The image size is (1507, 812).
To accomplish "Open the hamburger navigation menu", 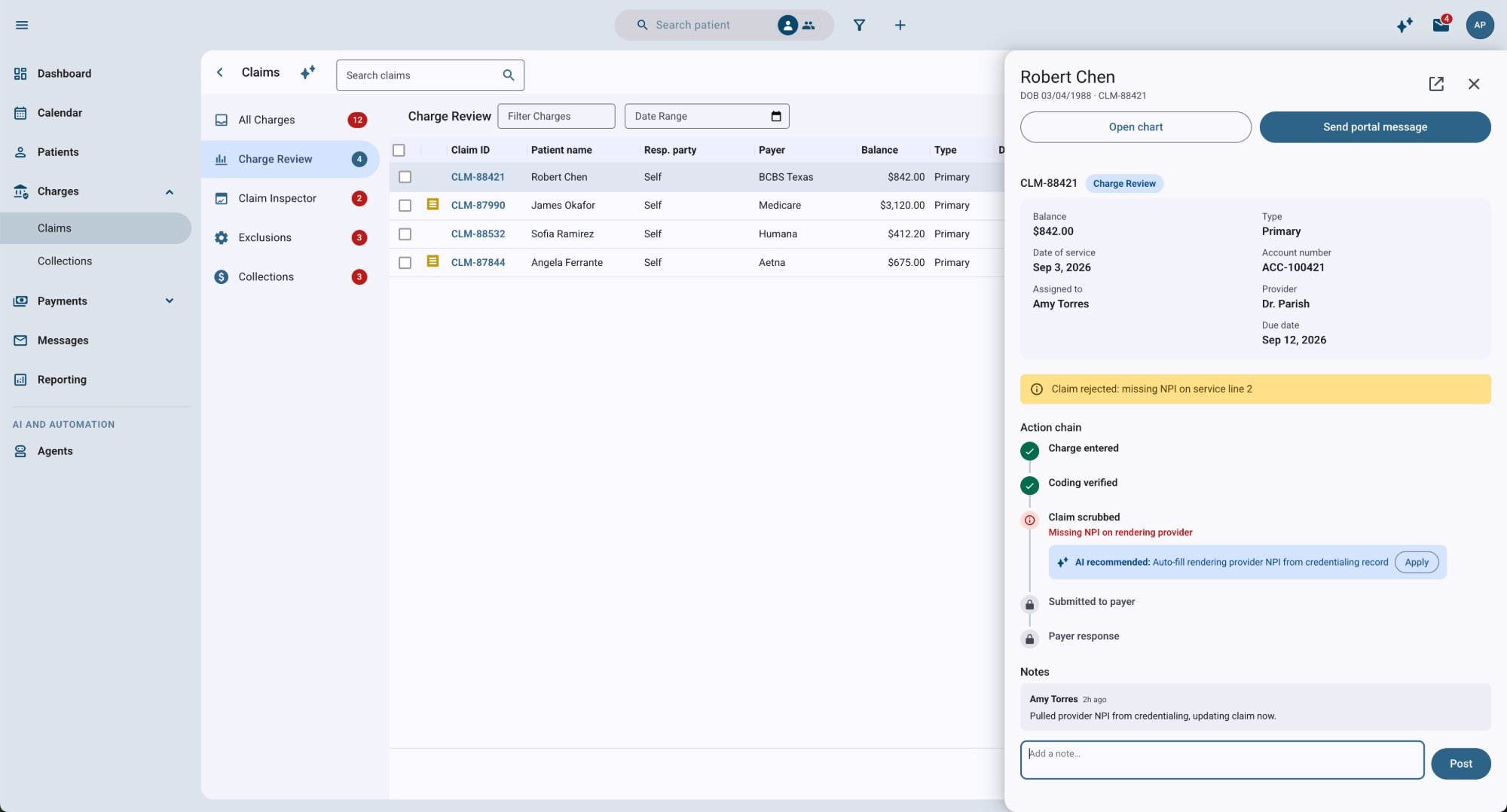I will coord(22,25).
